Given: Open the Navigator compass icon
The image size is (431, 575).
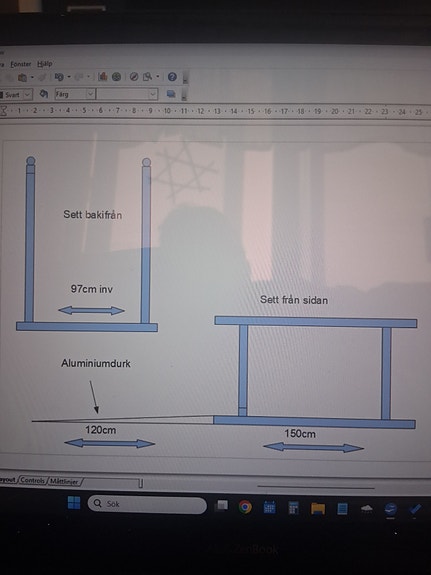Looking at the screenshot, I should (x=134, y=77).
